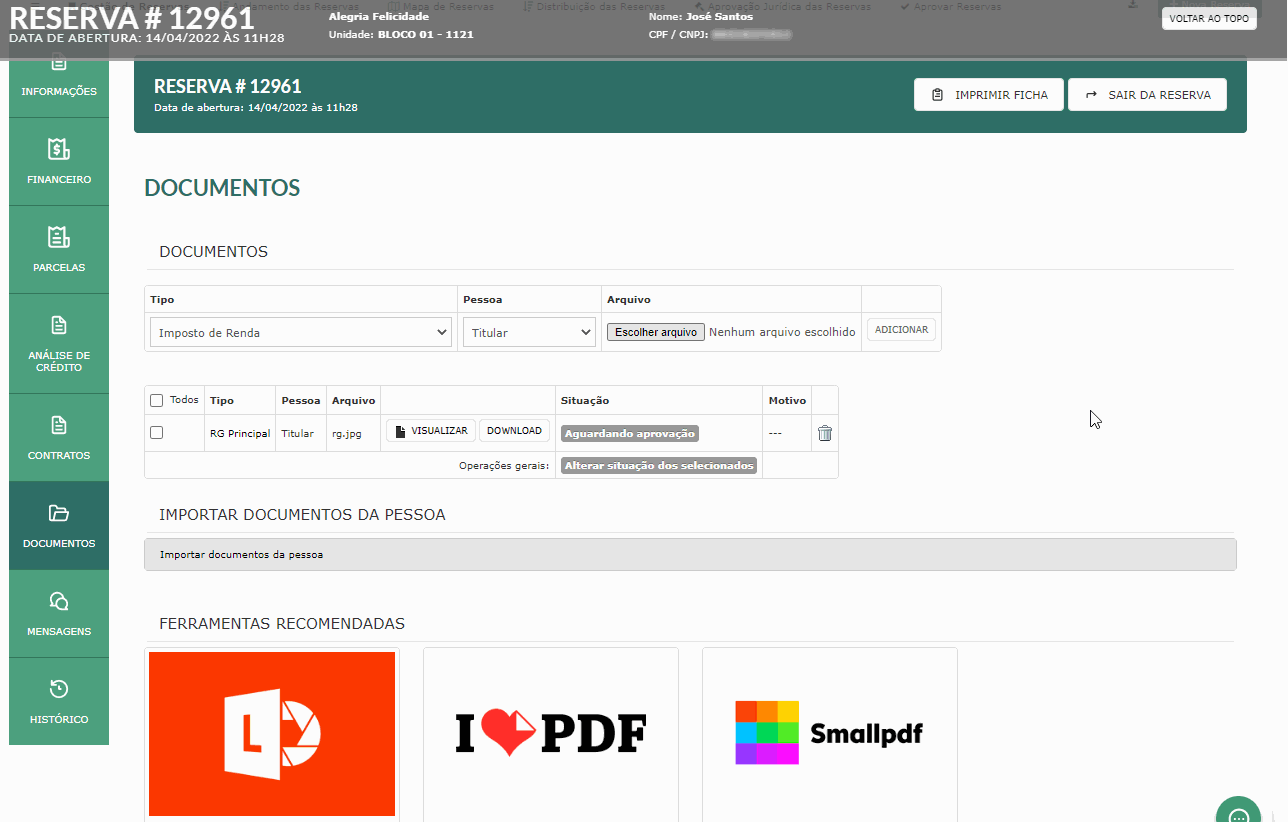
Task: Click Download for rg.jpg
Action: pos(514,431)
